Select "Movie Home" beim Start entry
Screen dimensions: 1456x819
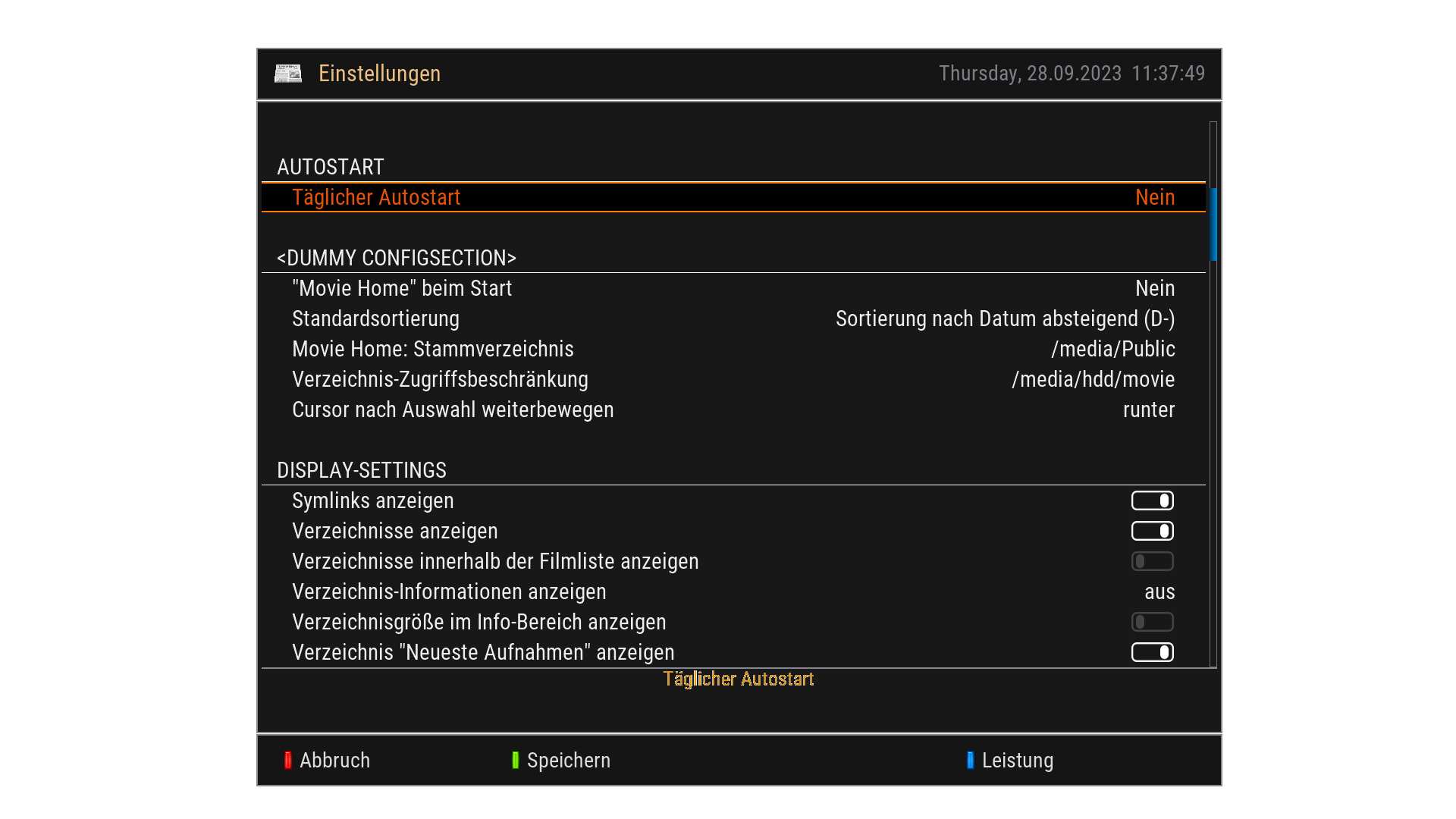click(x=402, y=288)
